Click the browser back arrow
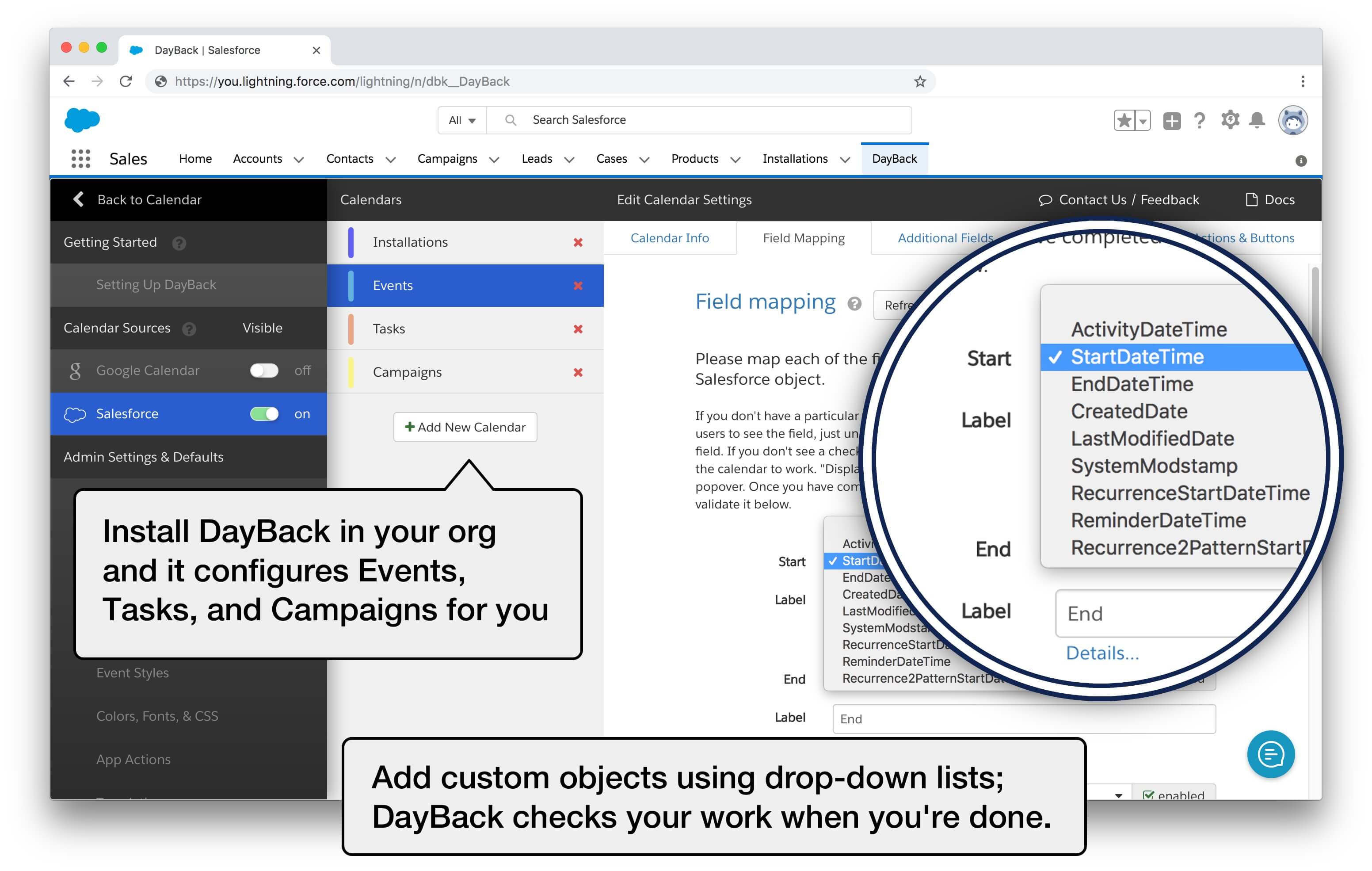Viewport: 1372px width, 871px height. click(x=69, y=81)
